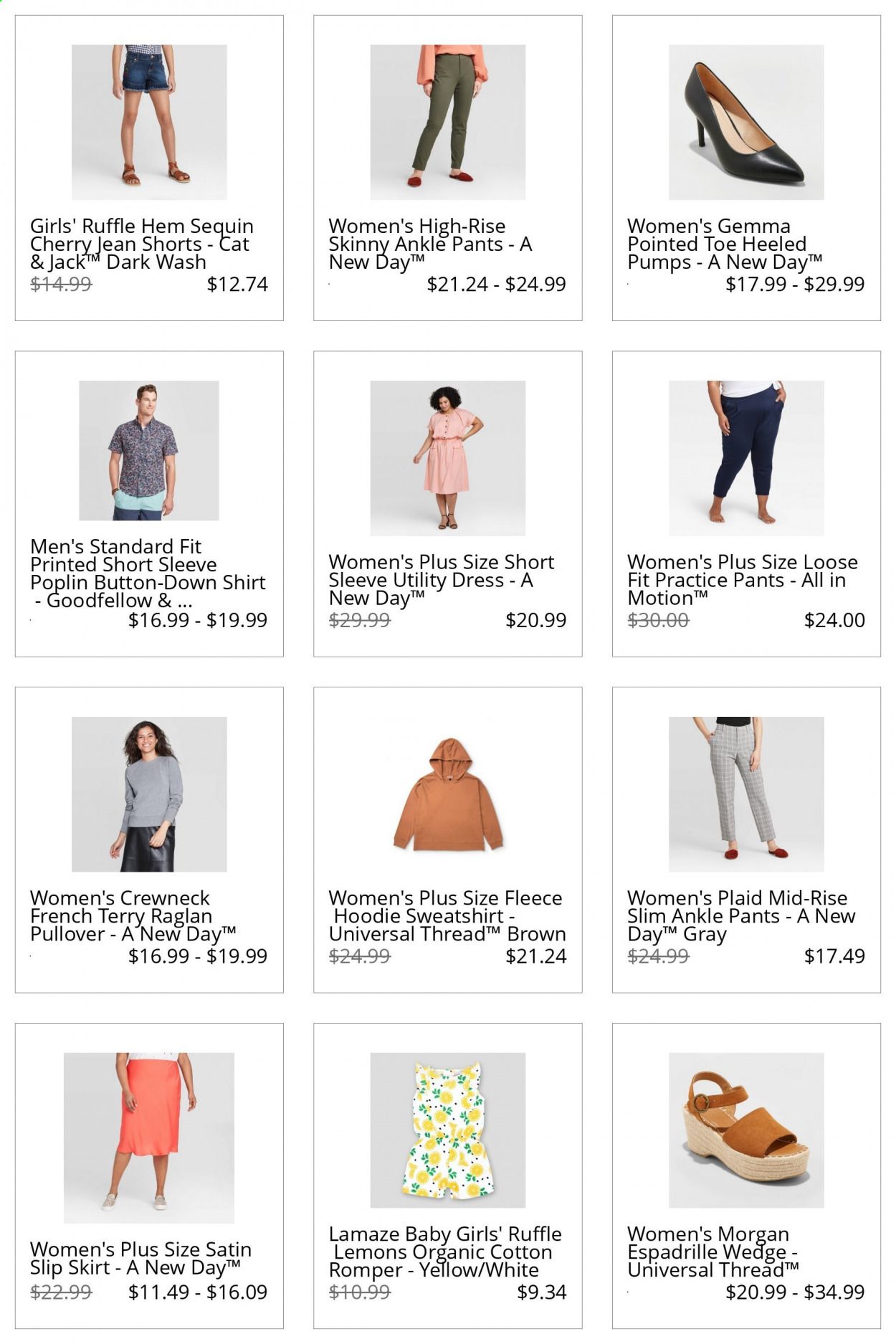896x1344 pixels.
Task: Open the plaid slim ankle pants photo
Action: [x=746, y=794]
